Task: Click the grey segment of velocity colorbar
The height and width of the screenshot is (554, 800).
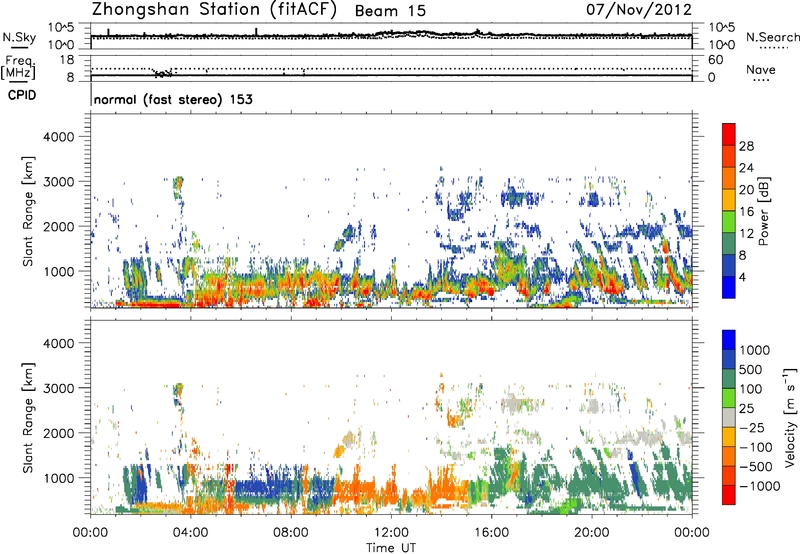Action: pyautogui.click(x=729, y=417)
